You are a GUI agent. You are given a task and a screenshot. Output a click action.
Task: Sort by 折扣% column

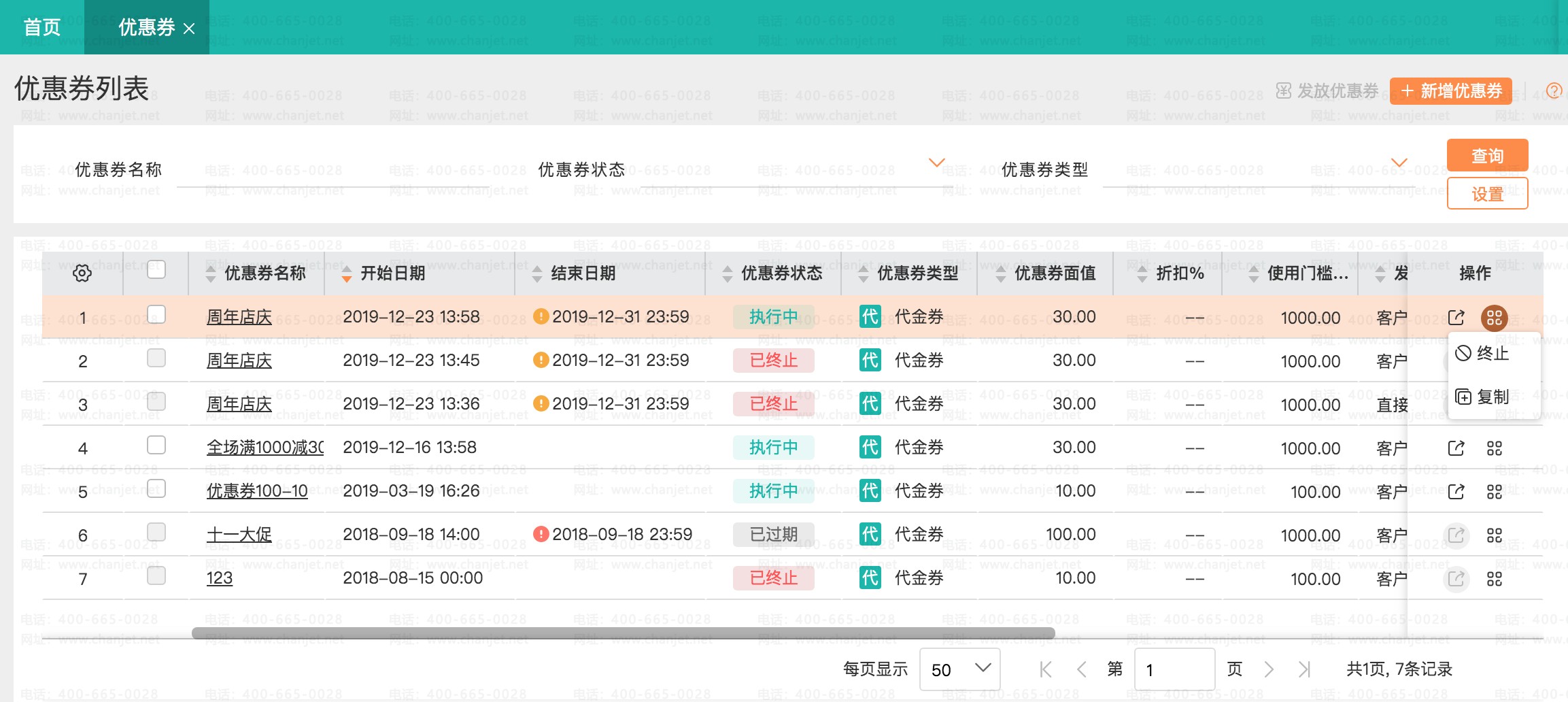[1142, 273]
